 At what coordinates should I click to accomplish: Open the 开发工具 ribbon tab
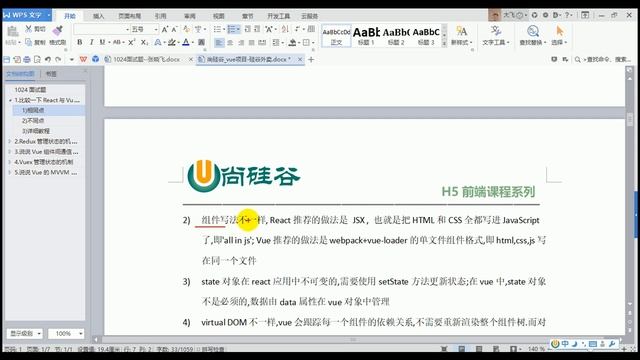point(279,16)
